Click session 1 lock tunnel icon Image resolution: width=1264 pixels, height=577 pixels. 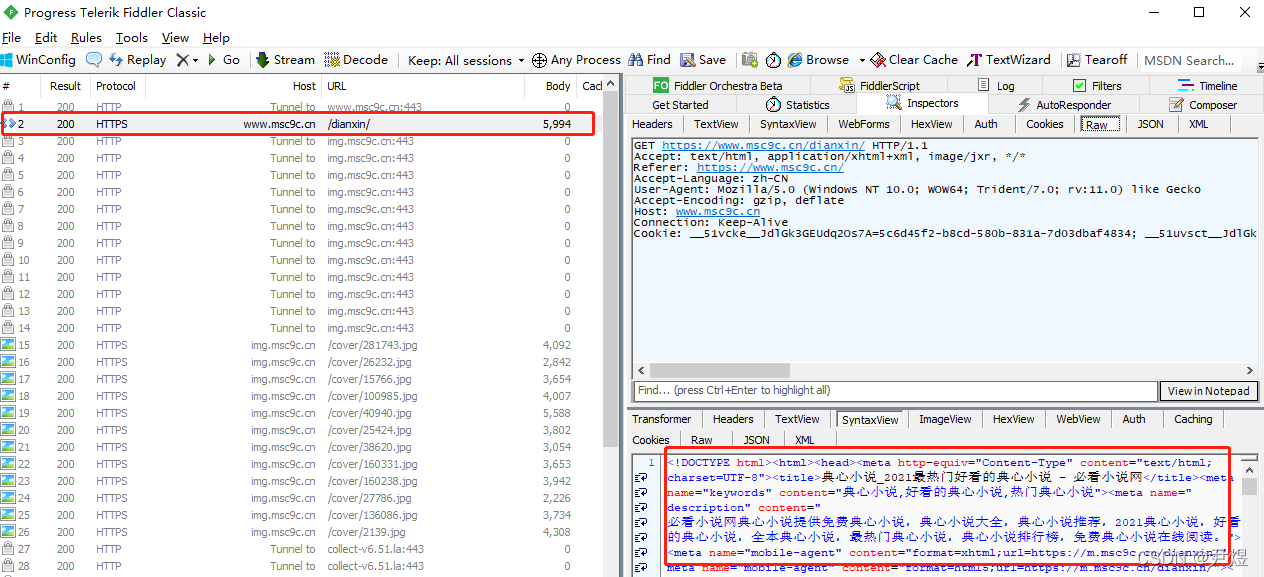click(8, 107)
